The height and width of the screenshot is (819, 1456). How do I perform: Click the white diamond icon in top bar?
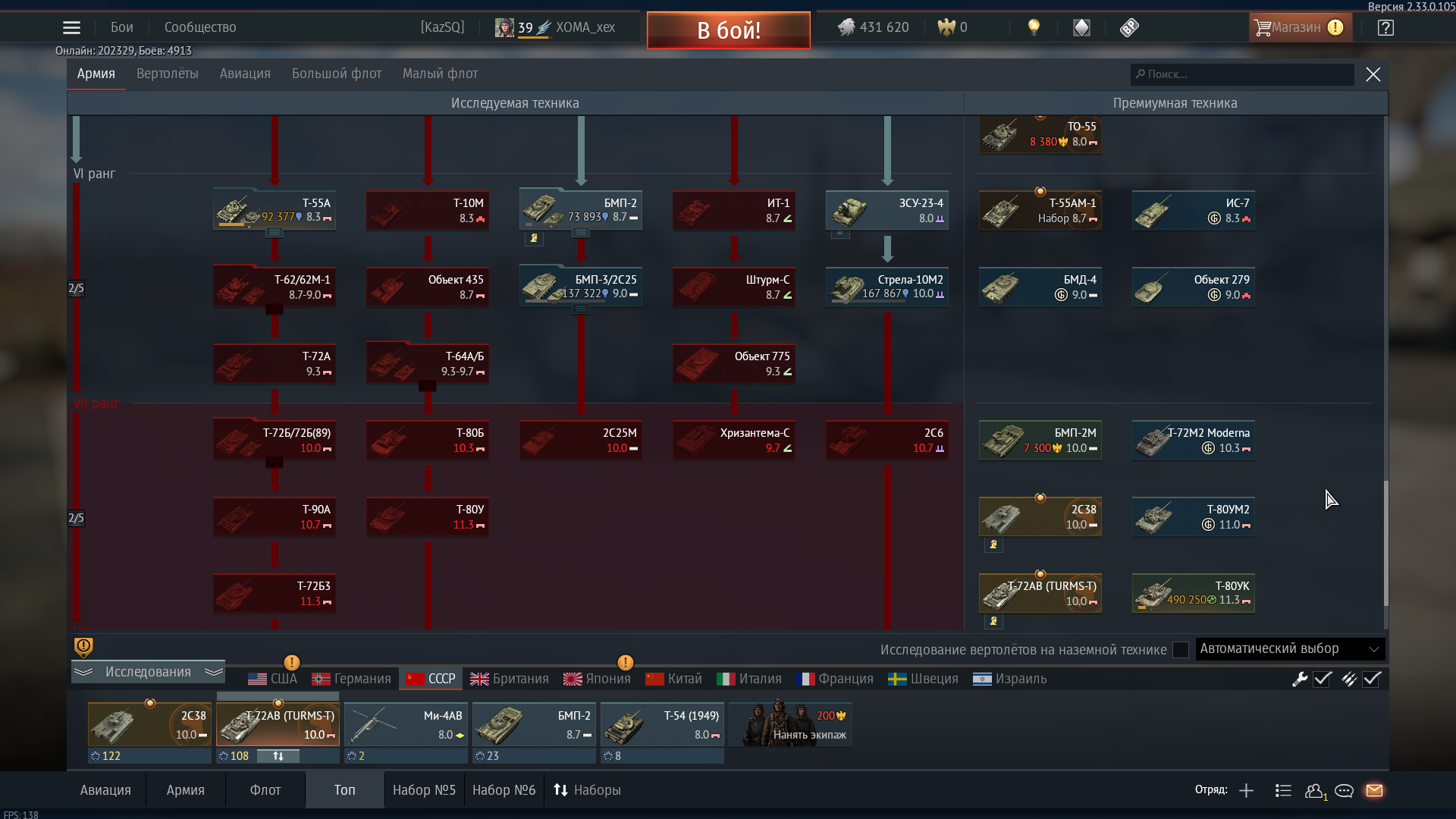coord(1081,27)
